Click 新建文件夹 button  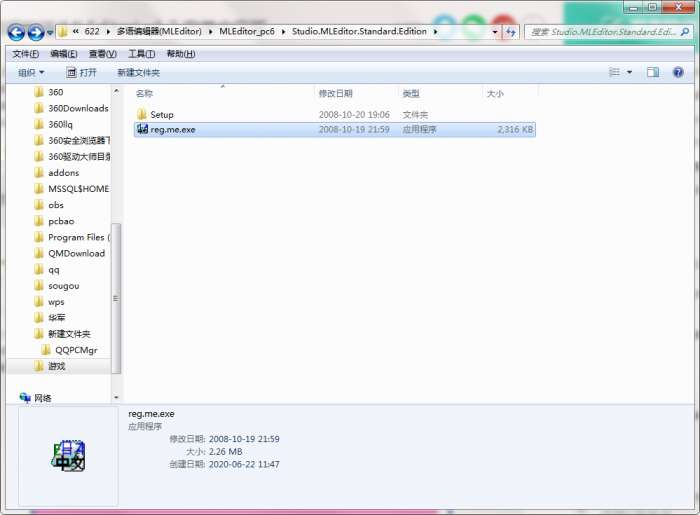138,72
